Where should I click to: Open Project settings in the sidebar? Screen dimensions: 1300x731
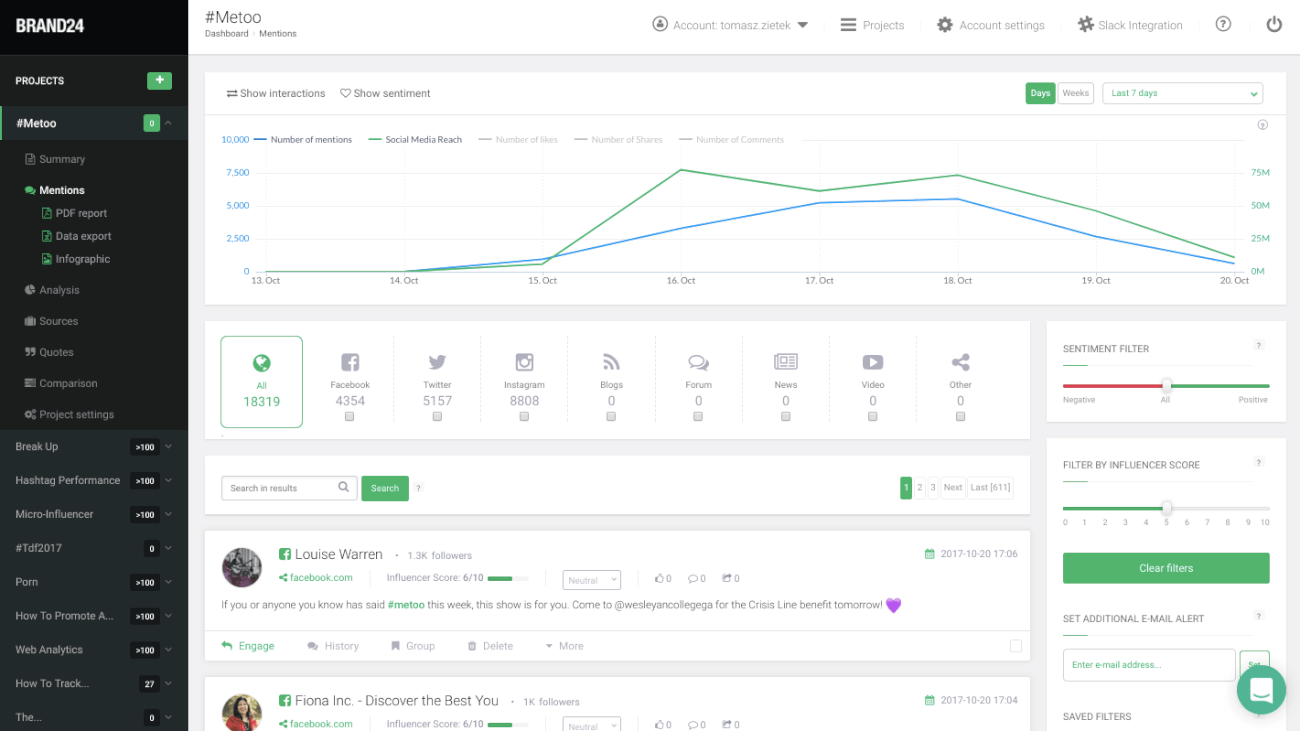point(69,414)
